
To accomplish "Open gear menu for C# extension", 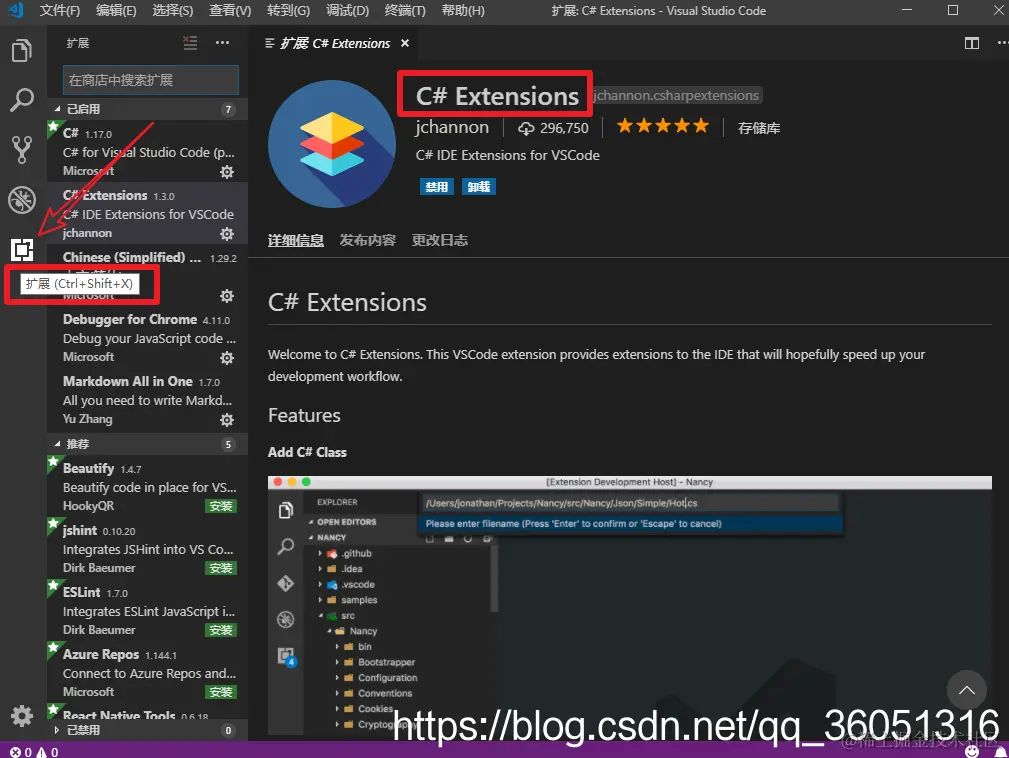I will pos(227,172).
